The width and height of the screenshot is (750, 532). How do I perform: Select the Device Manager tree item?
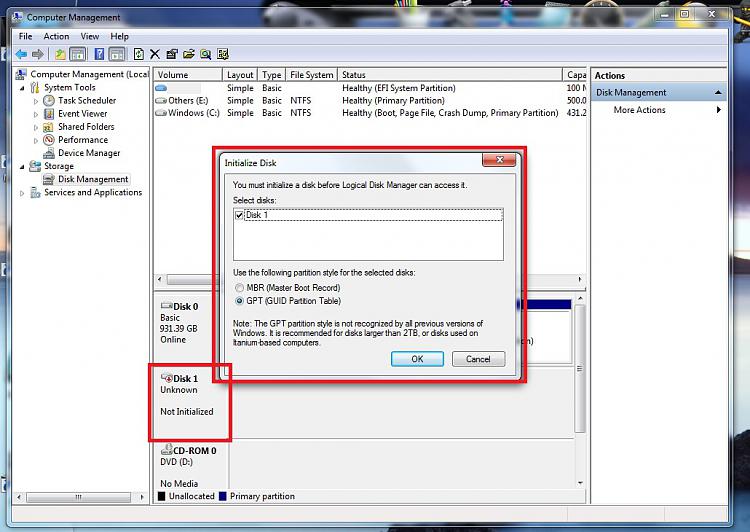click(x=89, y=153)
